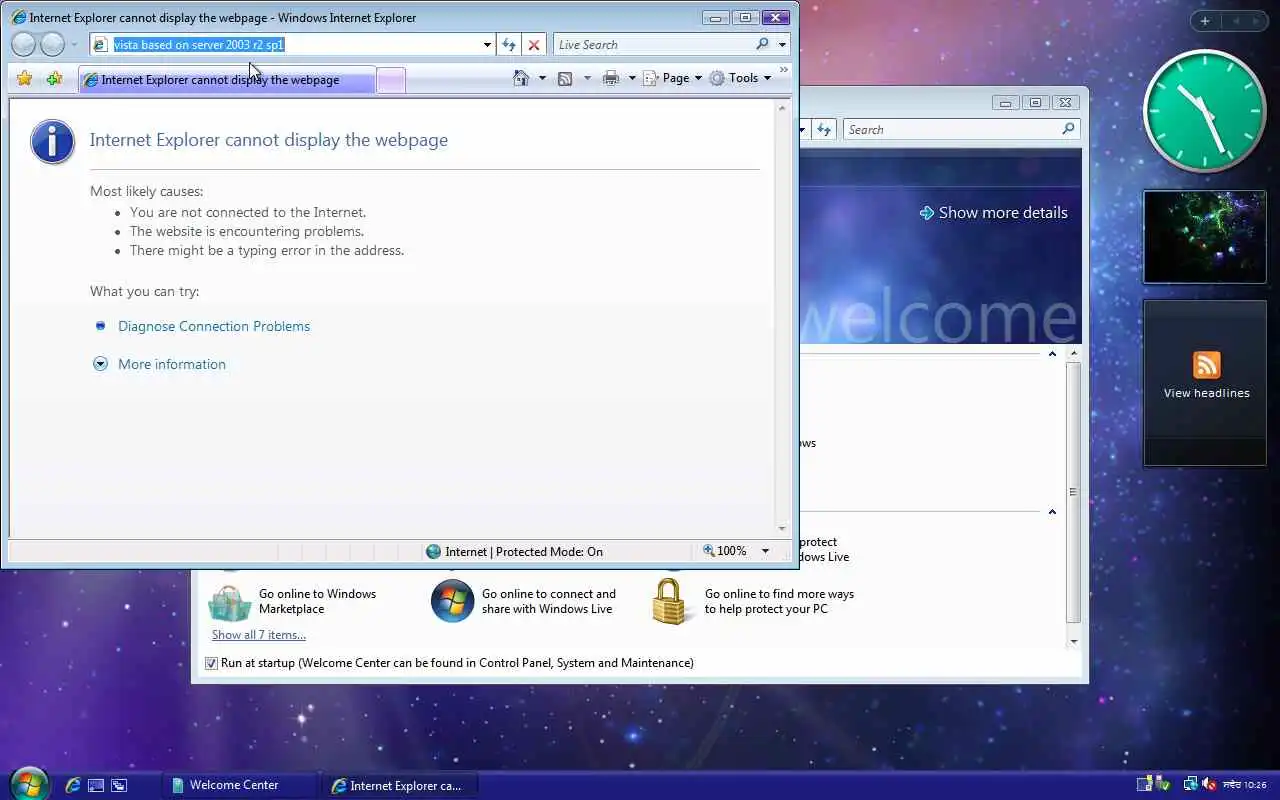Image resolution: width=1280 pixels, height=800 pixels.
Task: Click Show more details in Welcome Center
Action: (x=993, y=212)
